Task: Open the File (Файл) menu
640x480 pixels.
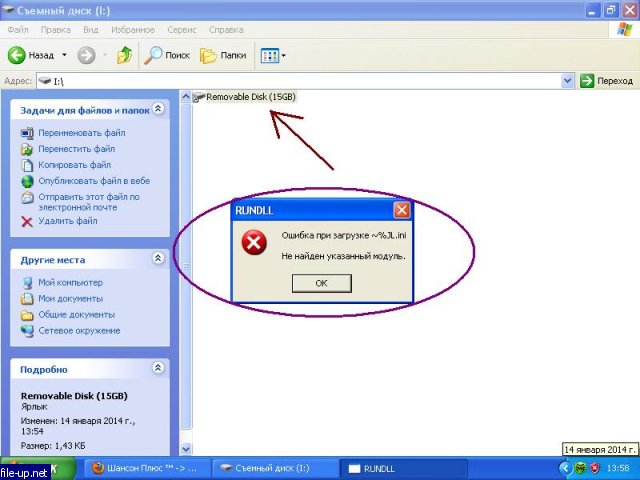Action: click(x=18, y=31)
